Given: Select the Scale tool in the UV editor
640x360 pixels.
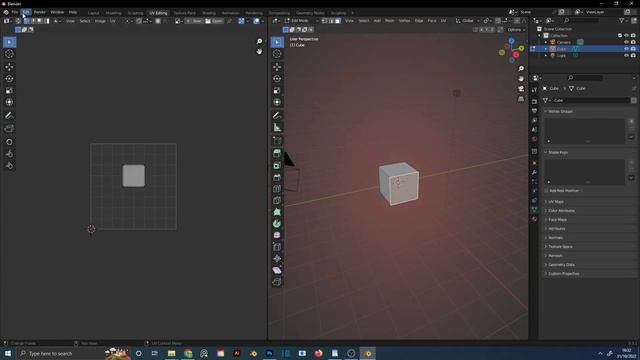Looking at the screenshot, I should click(x=9, y=90).
